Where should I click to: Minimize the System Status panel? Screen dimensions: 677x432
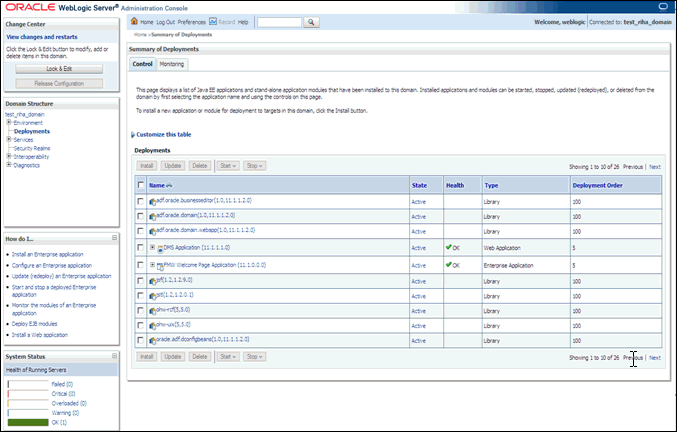coord(114,356)
